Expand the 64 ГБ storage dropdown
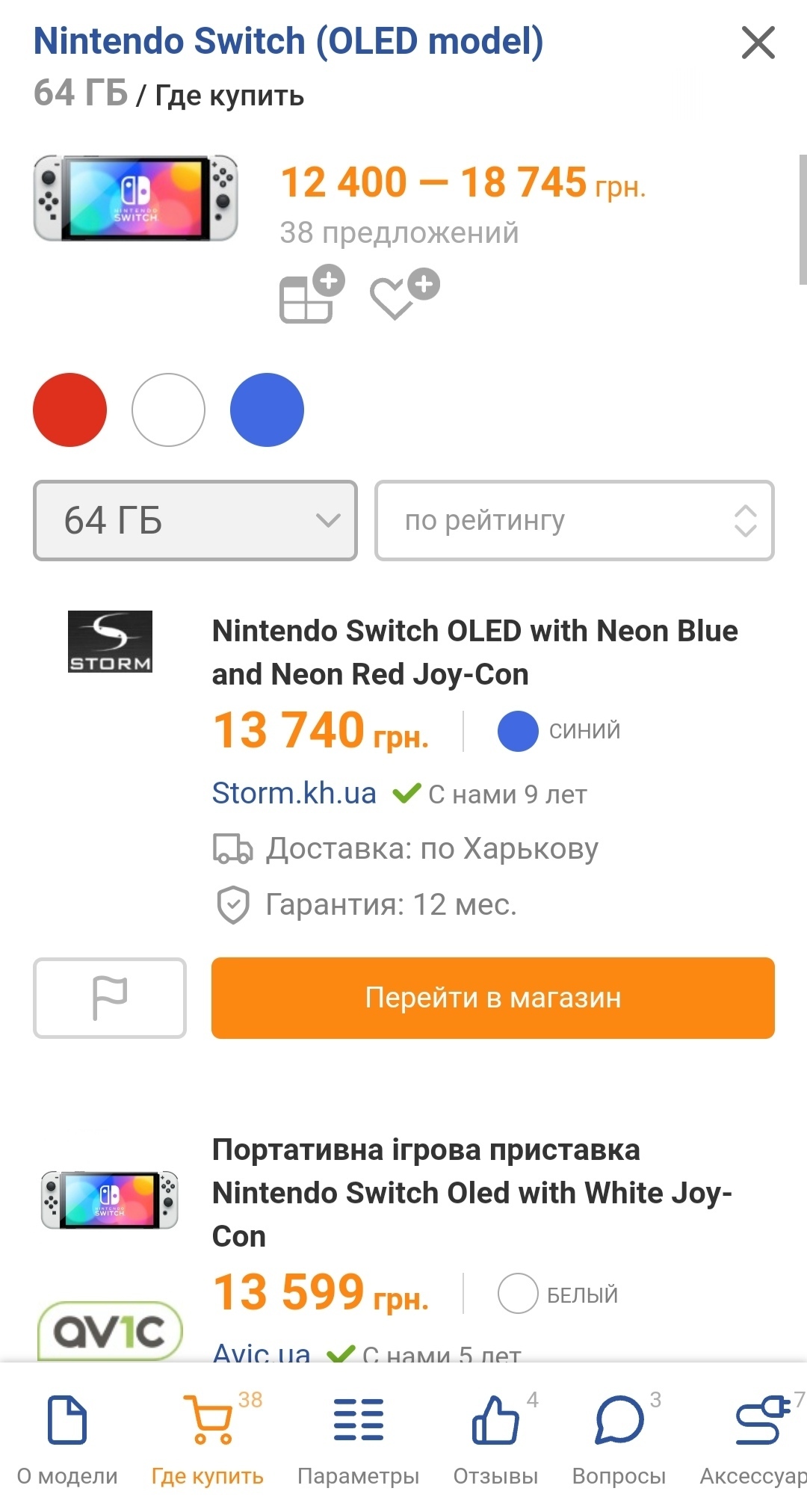The image size is (807, 1512). pos(195,520)
